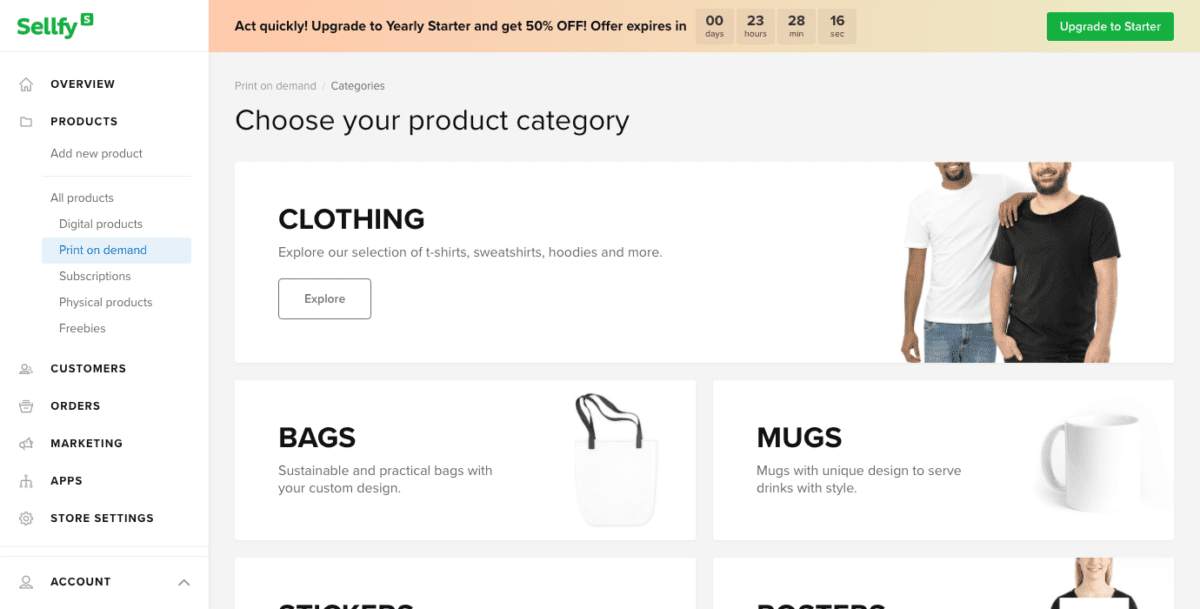
Task: Click the Account person icon
Action: 26,582
